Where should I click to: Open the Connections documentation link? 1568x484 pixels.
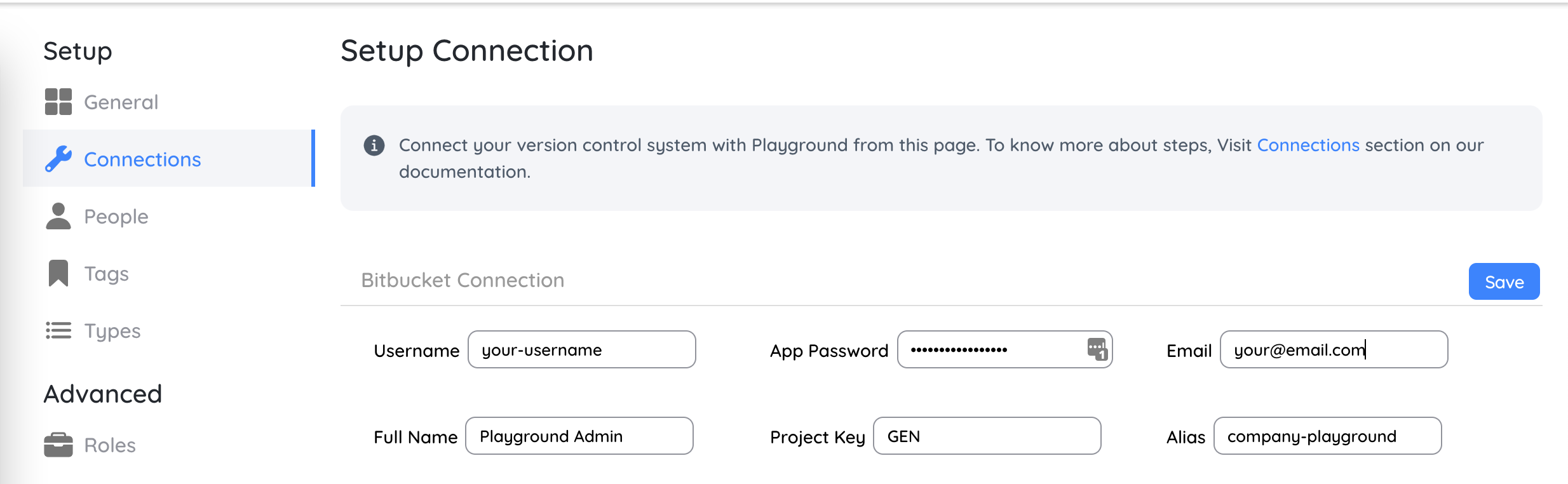click(x=1308, y=145)
